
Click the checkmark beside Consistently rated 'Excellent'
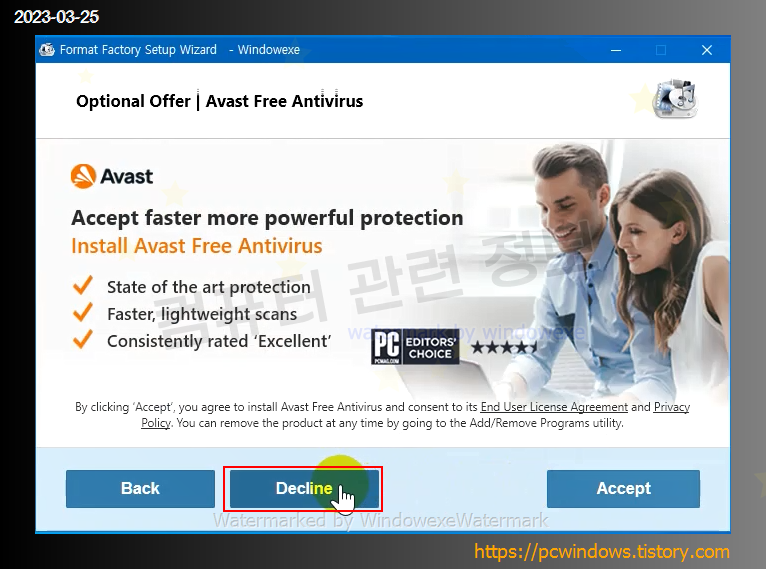(83, 339)
